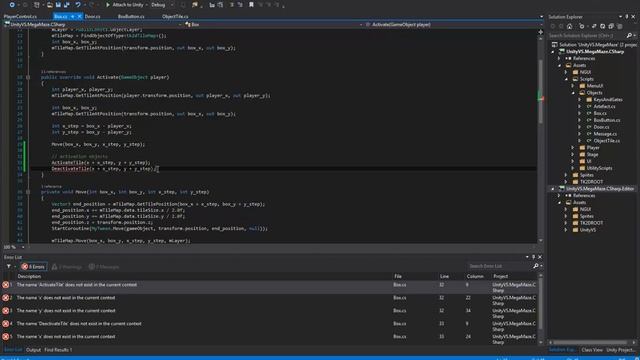This screenshot has height=360, width=640.
Task: Close the Box.cs tab
Action: (80, 16)
